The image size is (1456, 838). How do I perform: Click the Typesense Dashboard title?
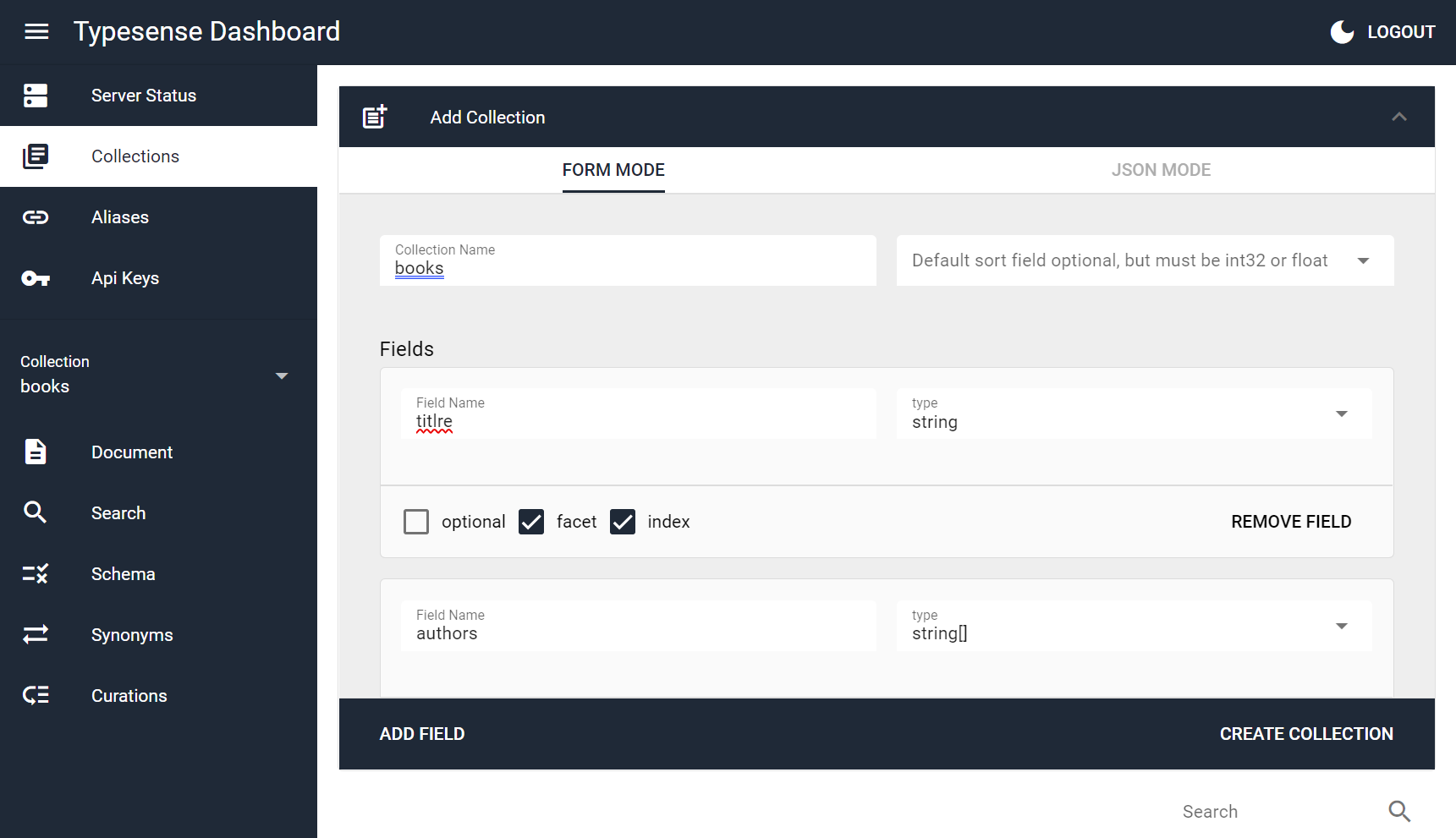pyautogui.click(x=206, y=32)
